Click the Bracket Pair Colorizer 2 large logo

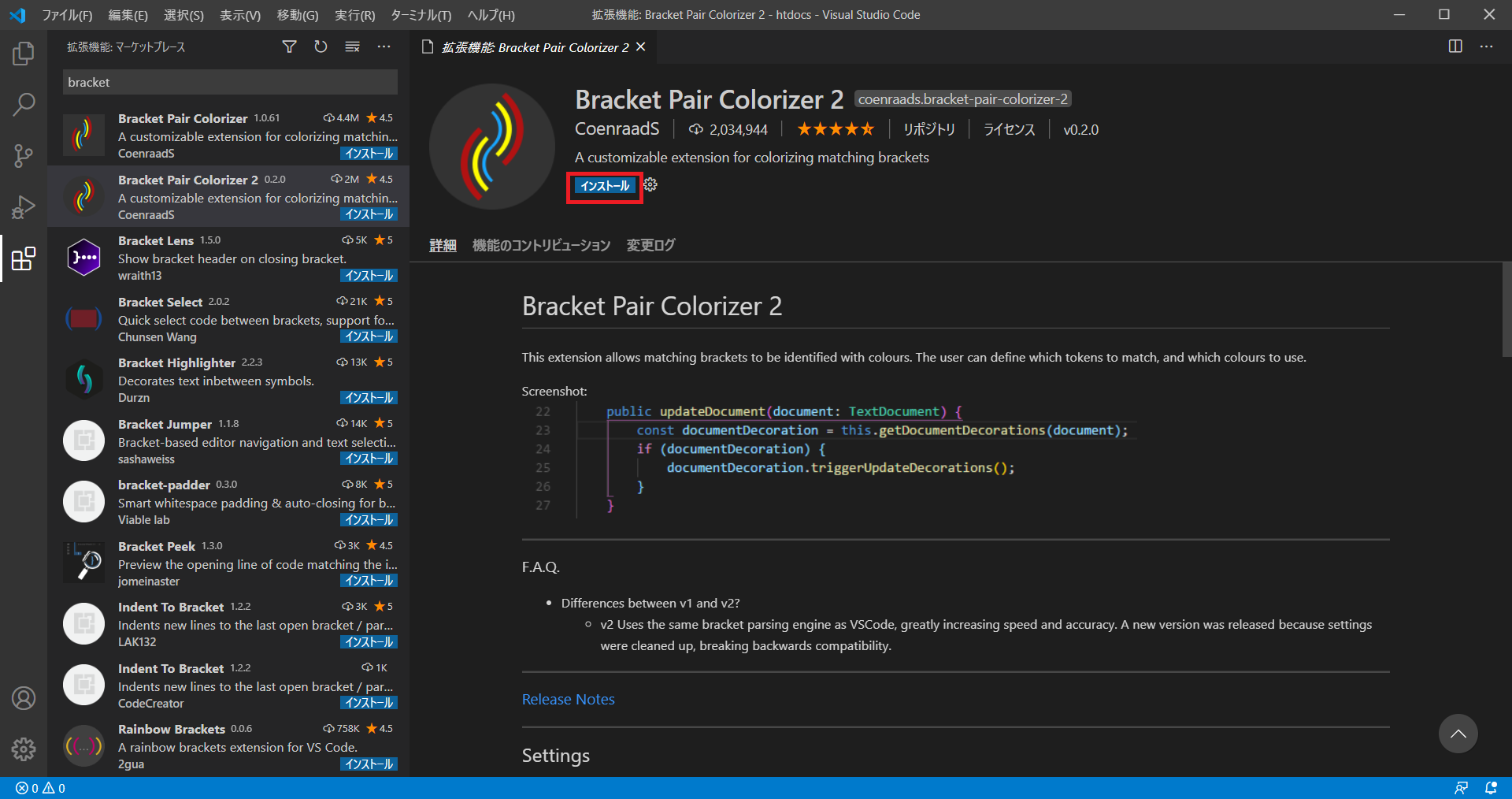491,147
